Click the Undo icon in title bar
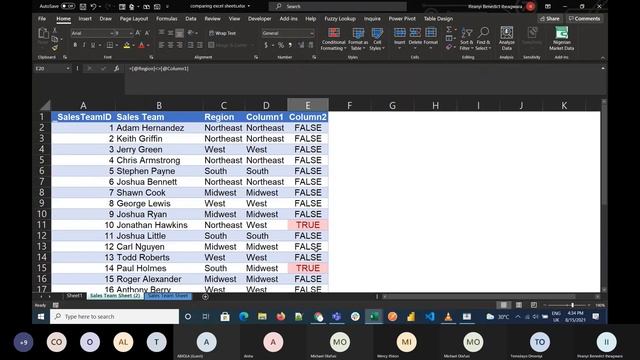This screenshot has height=360, width=640. pos(93,7)
